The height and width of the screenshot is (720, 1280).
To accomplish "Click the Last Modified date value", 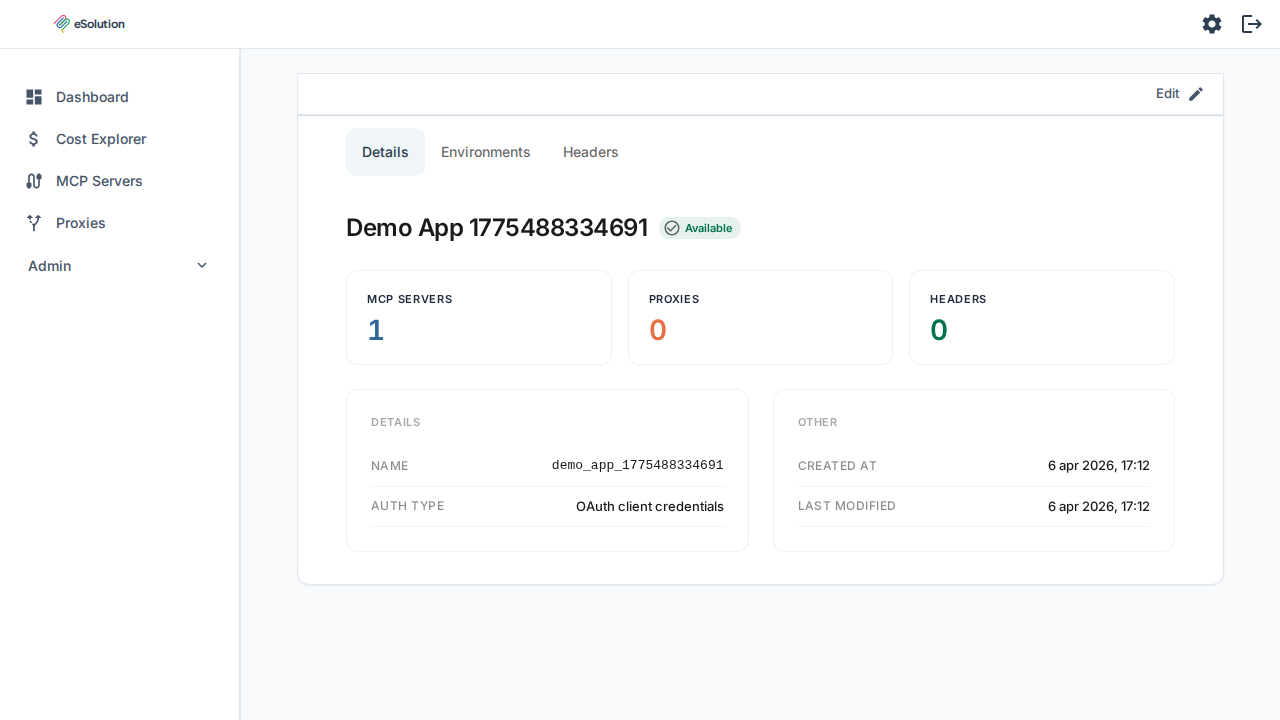I will coord(1099,506).
